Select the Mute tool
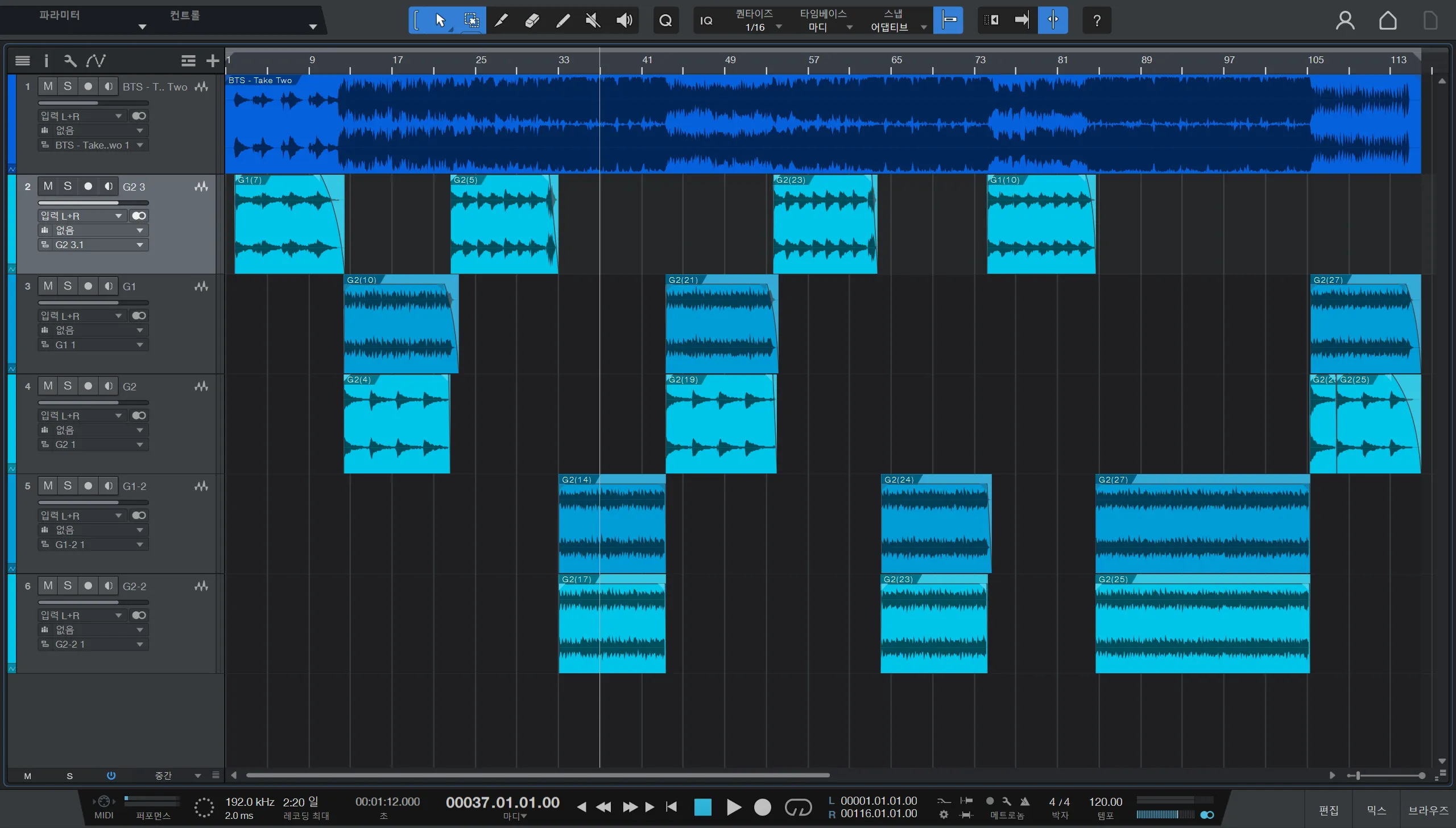The width and height of the screenshot is (1456, 828). point(593,20)
